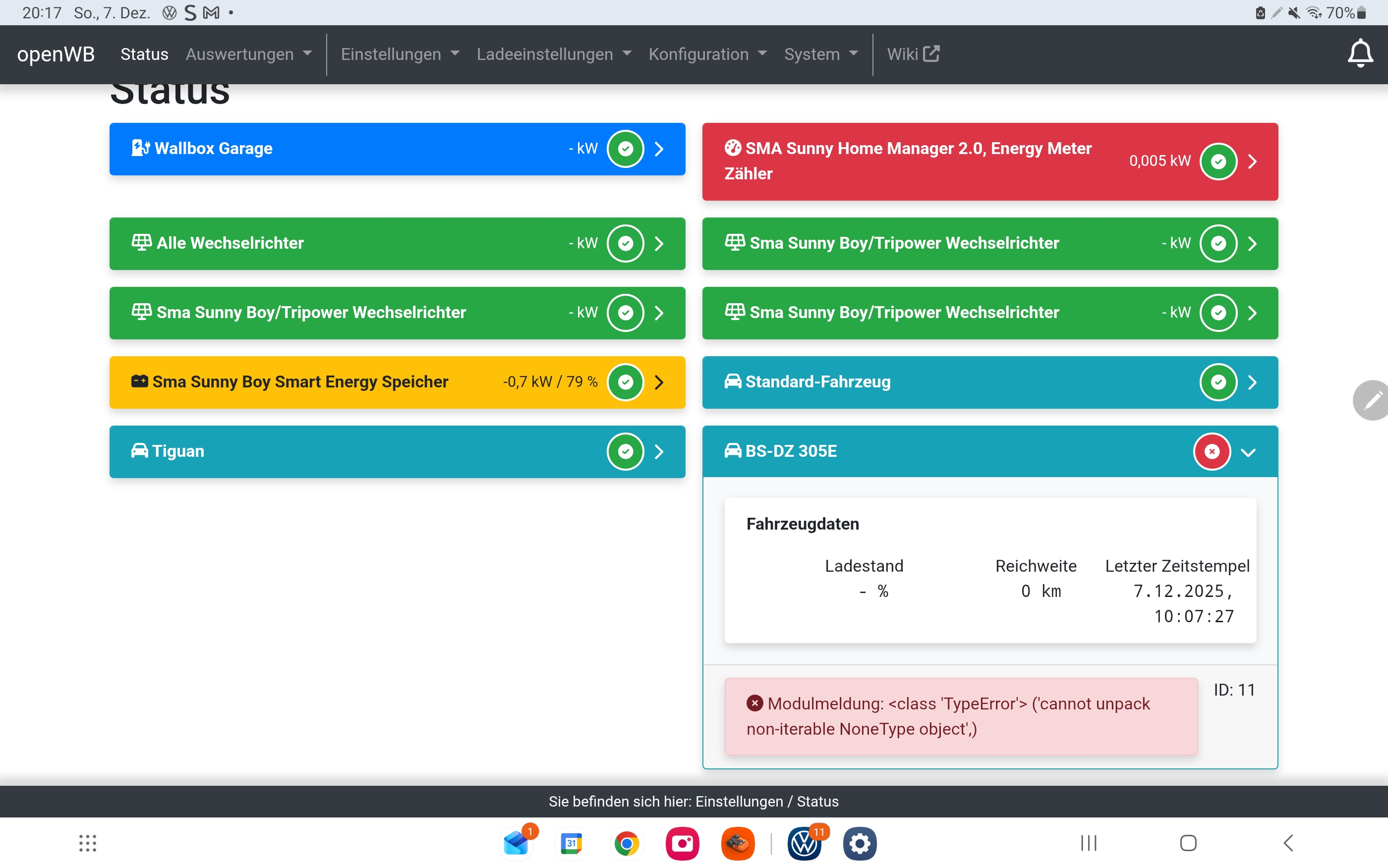Open the Ladeeinstellungen menu
The image size is (1388, 868).
click(554, 54)
